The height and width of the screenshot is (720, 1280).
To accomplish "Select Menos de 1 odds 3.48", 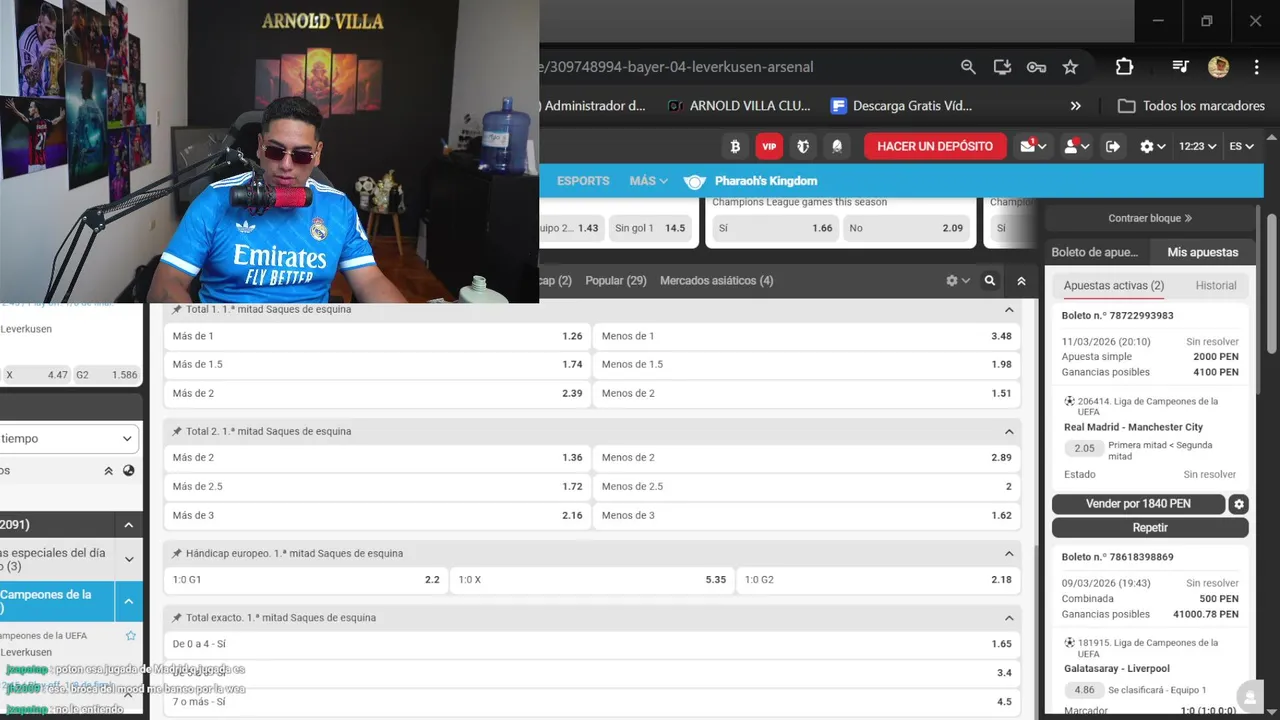I will pyautogui.click(x=807, y=336).
